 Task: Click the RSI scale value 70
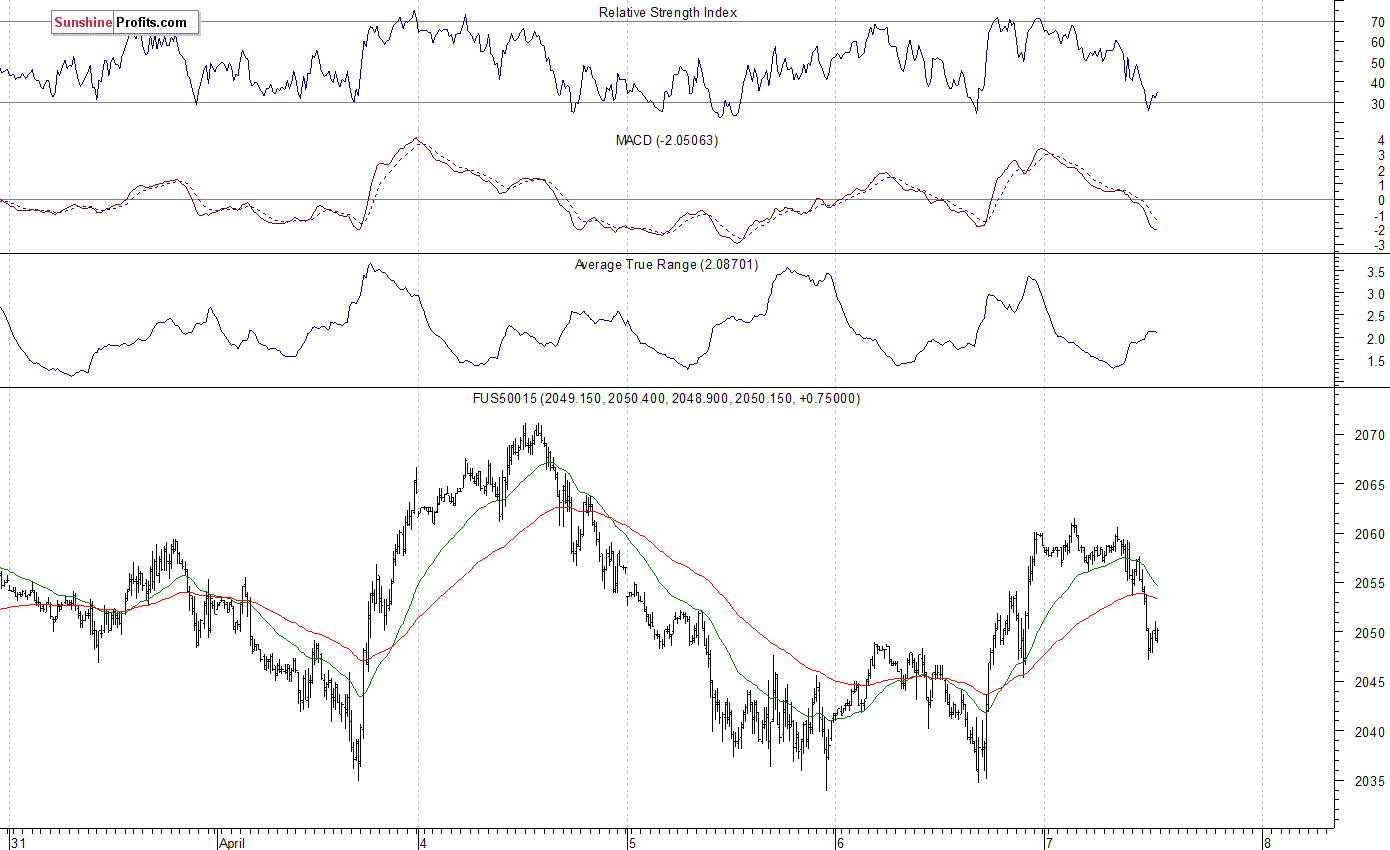click(x=1377, y=22)
